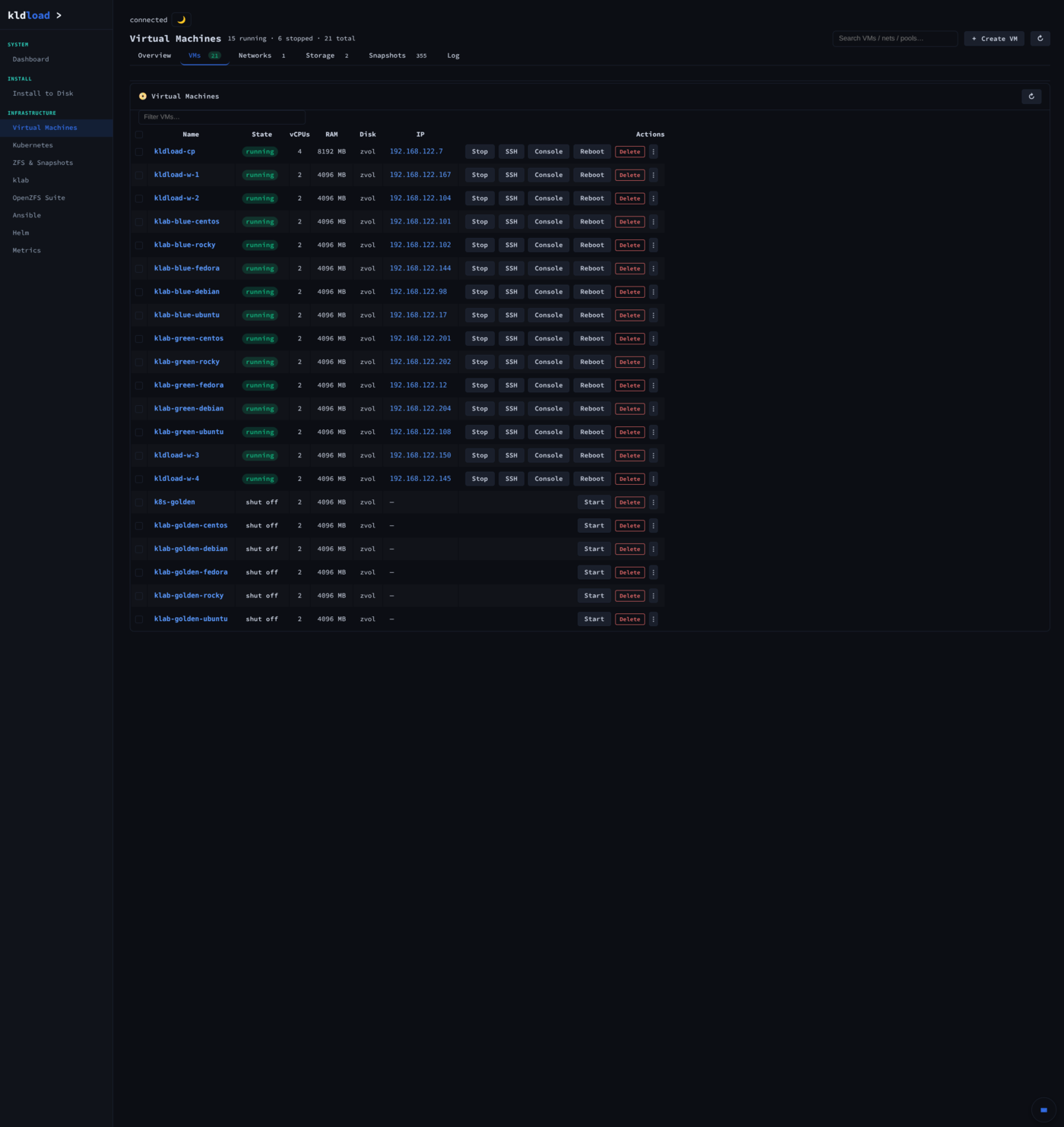
Task: Toggle the dark mode moon icon
Action: click(x=181, y=20)
